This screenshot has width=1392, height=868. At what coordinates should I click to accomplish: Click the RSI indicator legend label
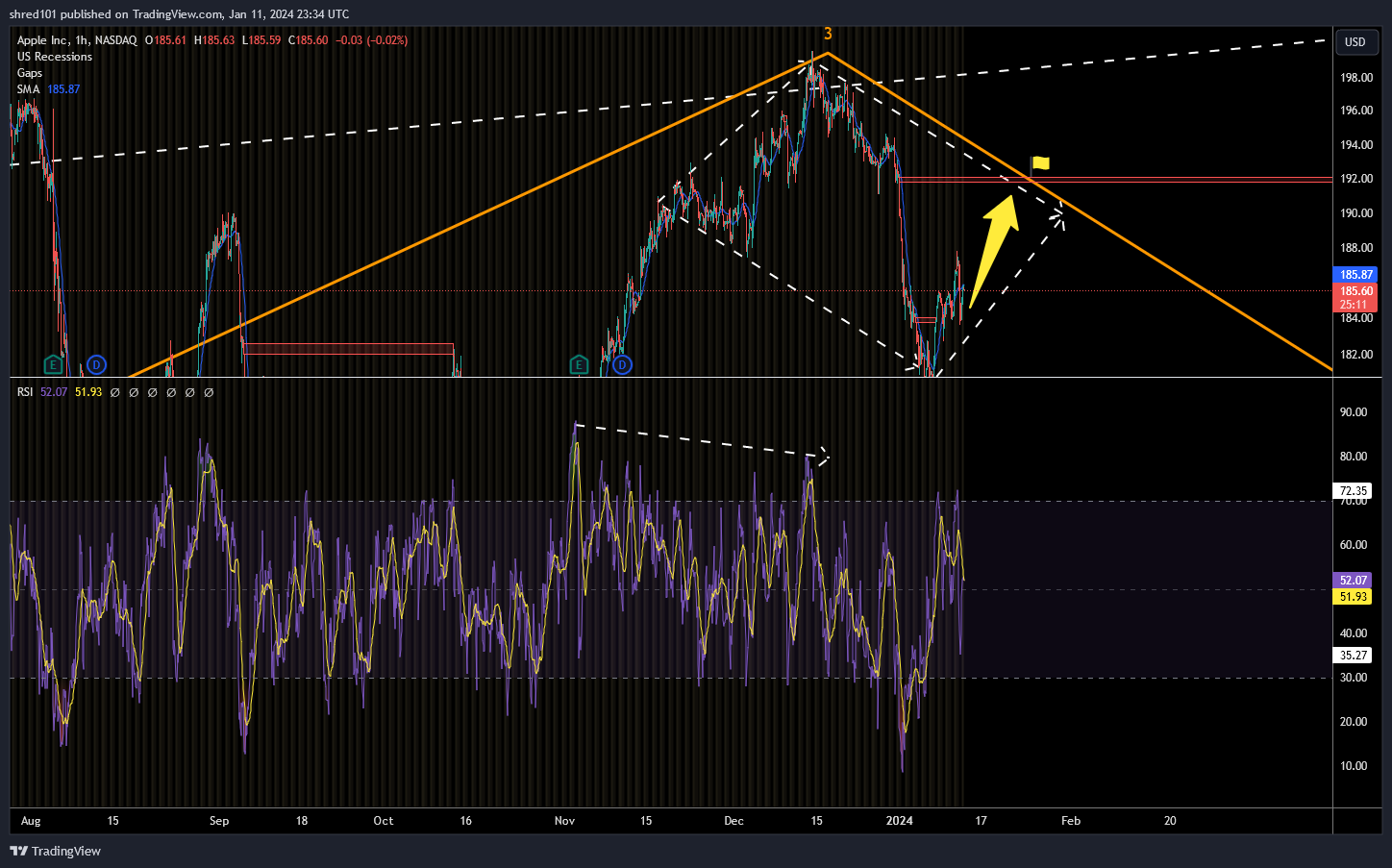25,392
